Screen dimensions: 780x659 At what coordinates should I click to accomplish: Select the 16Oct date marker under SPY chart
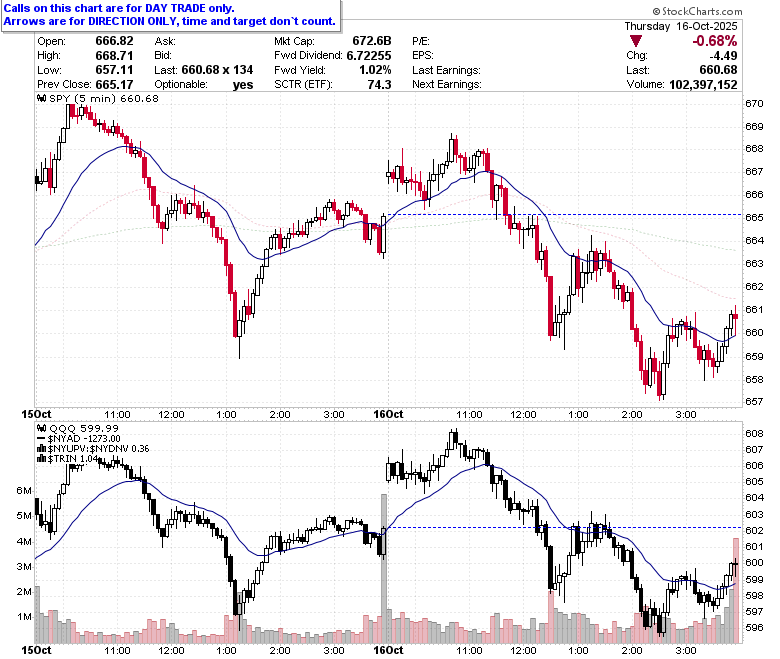click(388, 414)
